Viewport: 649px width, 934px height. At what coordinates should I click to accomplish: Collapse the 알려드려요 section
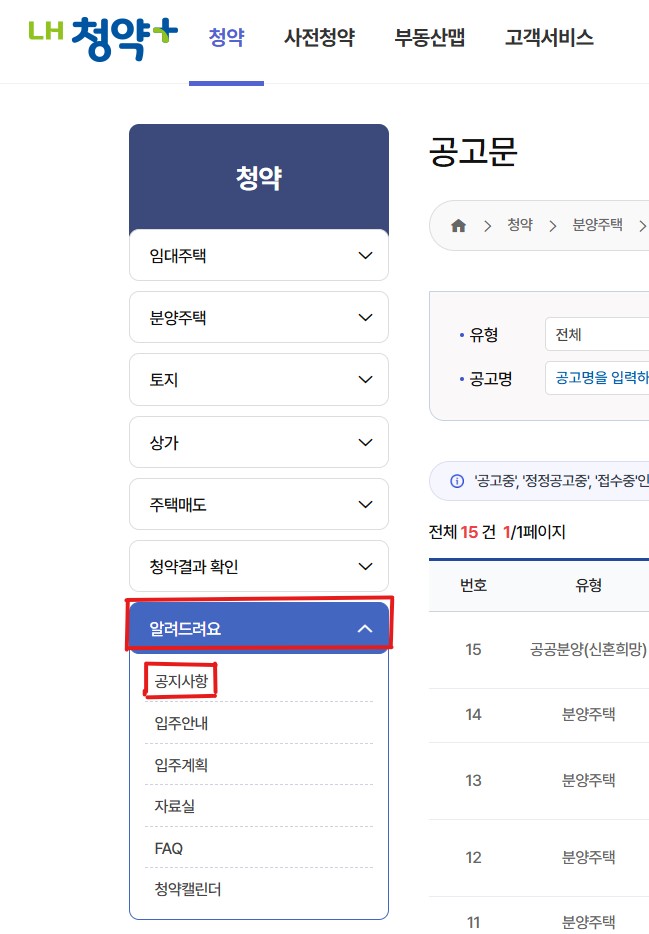pyautogui.click(x=259, y=628)
